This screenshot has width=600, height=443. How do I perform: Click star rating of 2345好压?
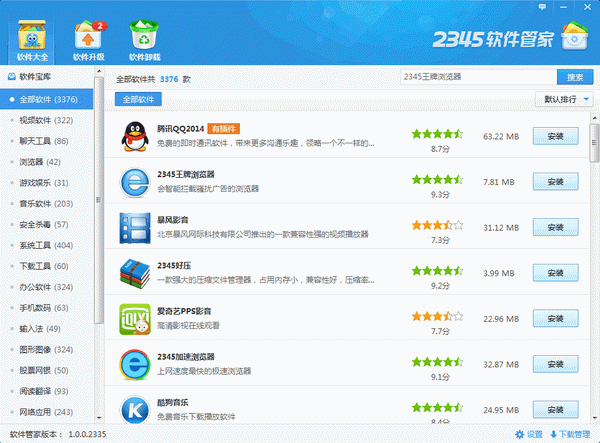click(437, 271)
